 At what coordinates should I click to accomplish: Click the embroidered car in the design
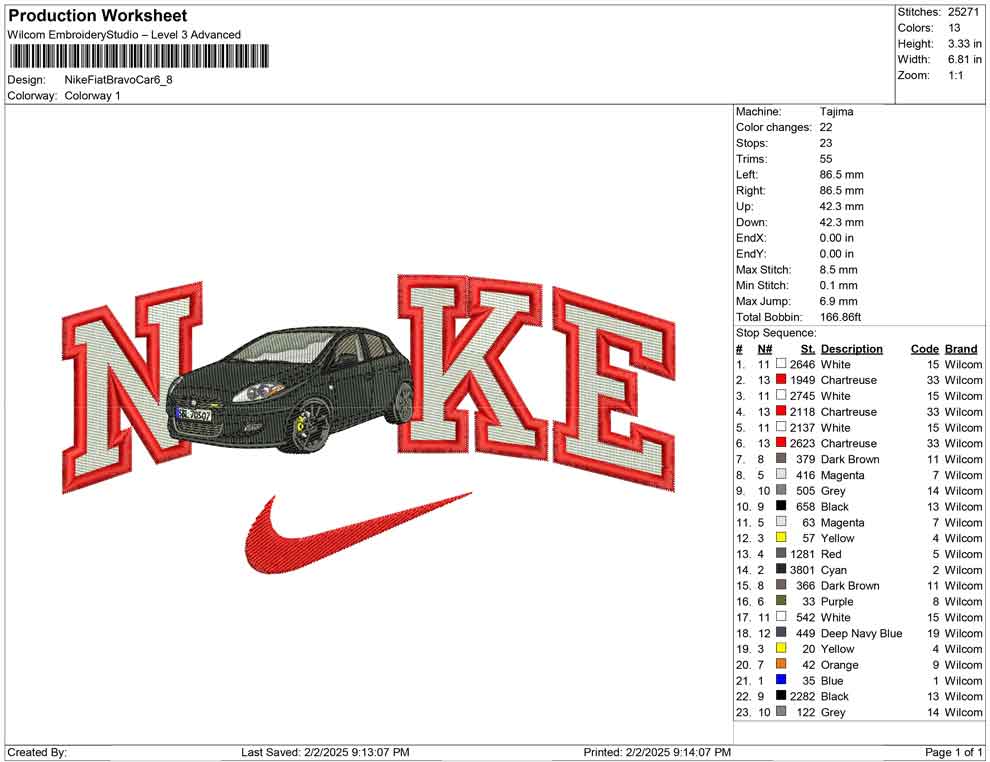coord(290,390)
